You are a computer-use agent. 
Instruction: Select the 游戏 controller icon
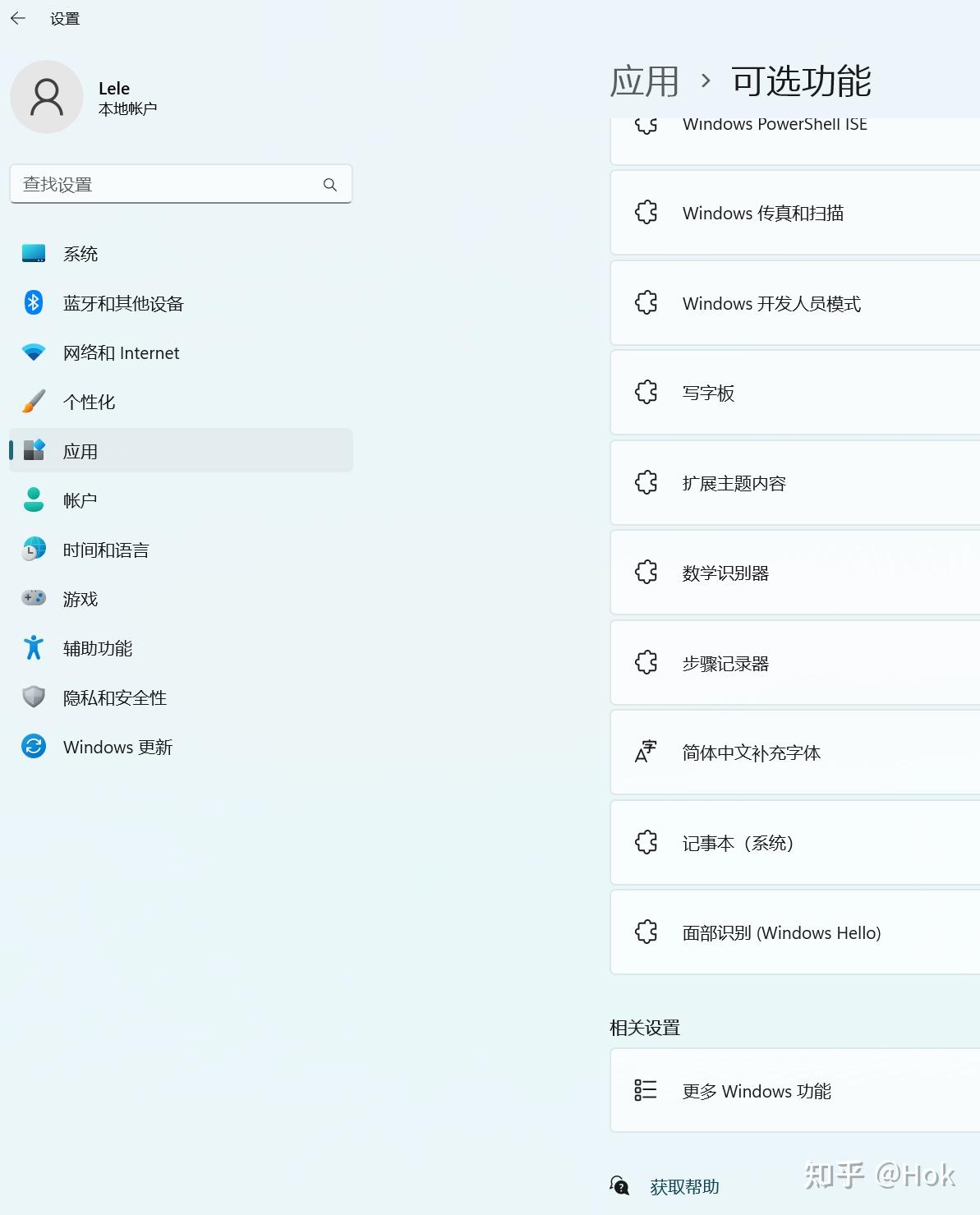point(33,598)
